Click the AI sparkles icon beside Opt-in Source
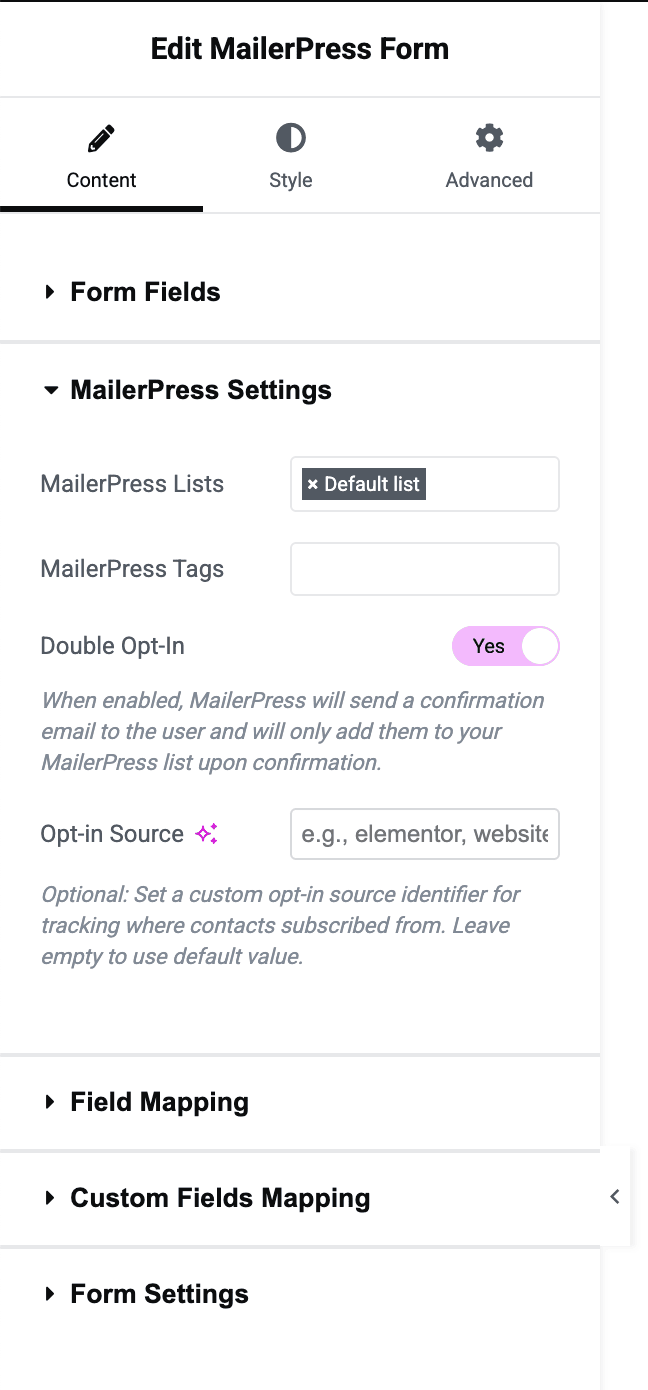 click(204, 833)
